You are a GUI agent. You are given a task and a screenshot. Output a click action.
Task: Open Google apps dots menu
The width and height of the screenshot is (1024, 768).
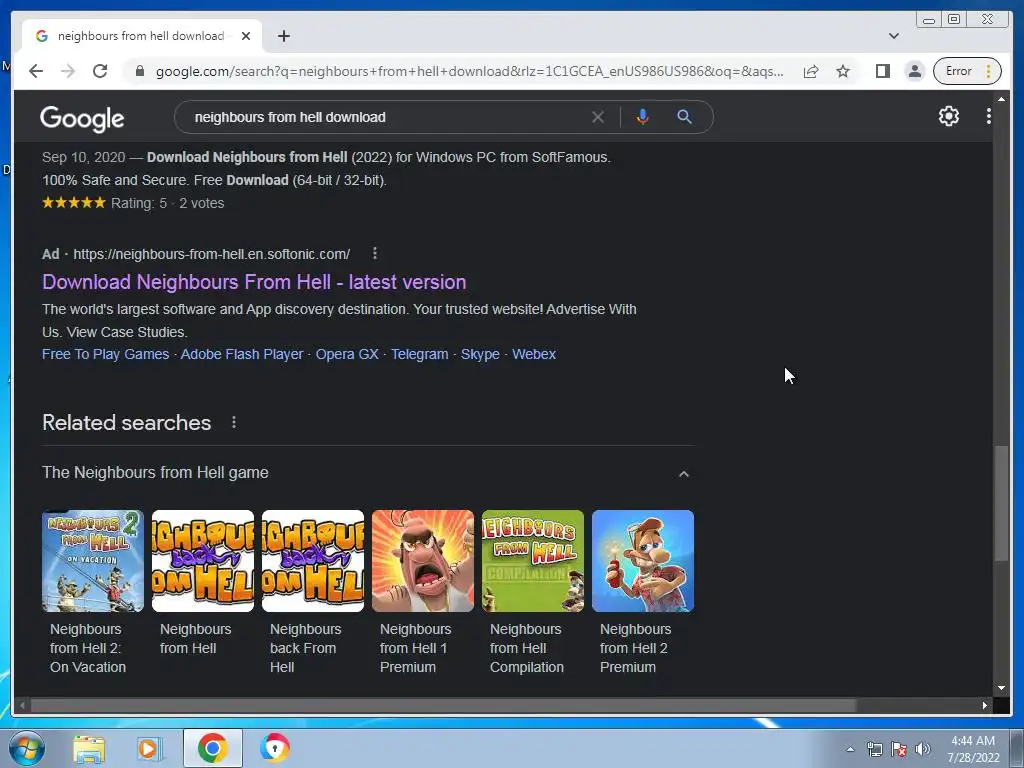pyautogui.click(x=988, y=116)
